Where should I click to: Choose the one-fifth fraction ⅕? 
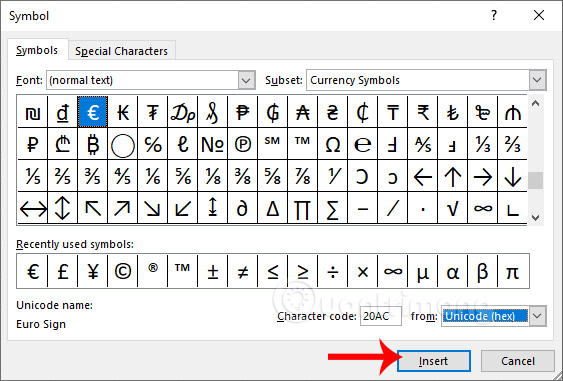click(32, 176)
